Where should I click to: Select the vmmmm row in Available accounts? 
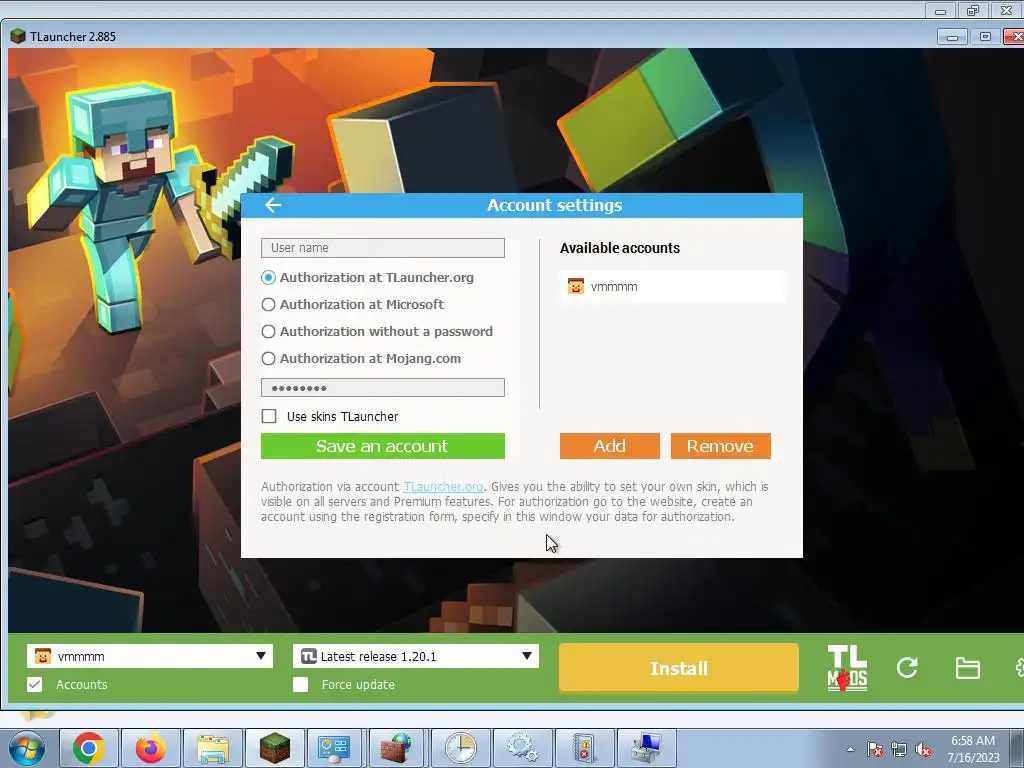(x=673, y=286)
